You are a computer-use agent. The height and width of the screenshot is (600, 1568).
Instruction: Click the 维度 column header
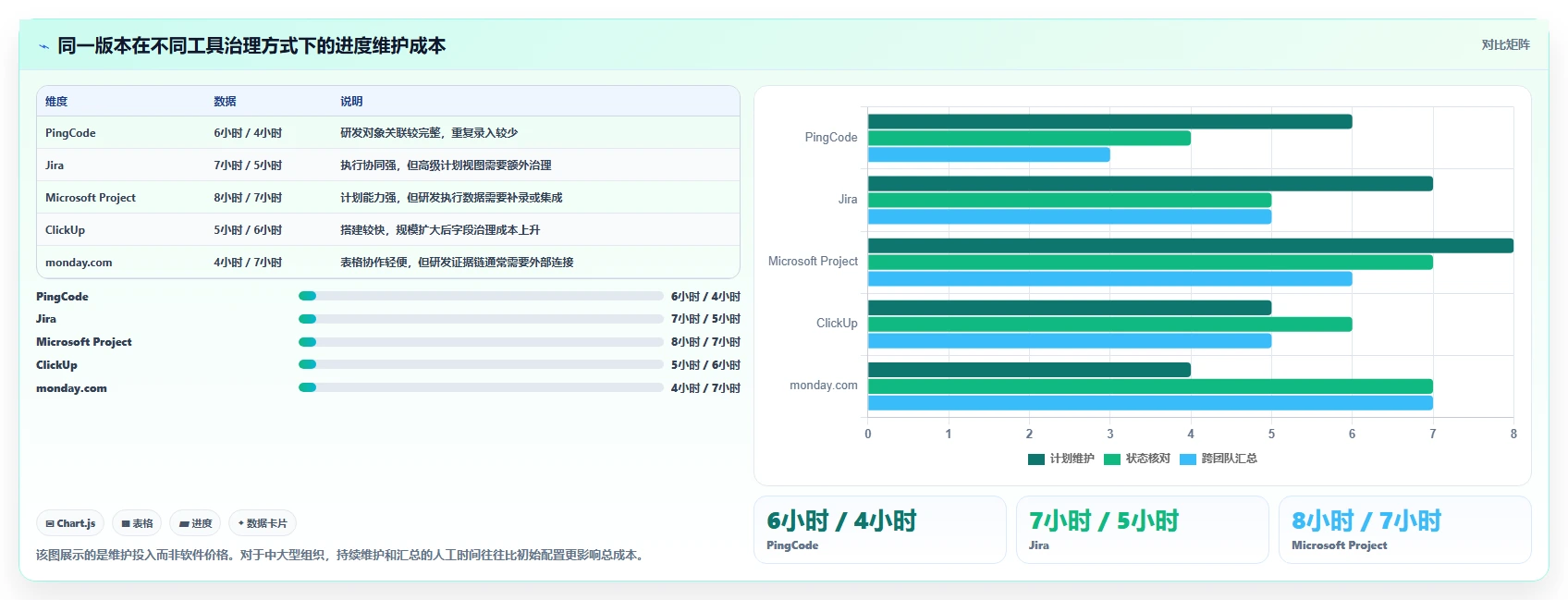[56, 102]
